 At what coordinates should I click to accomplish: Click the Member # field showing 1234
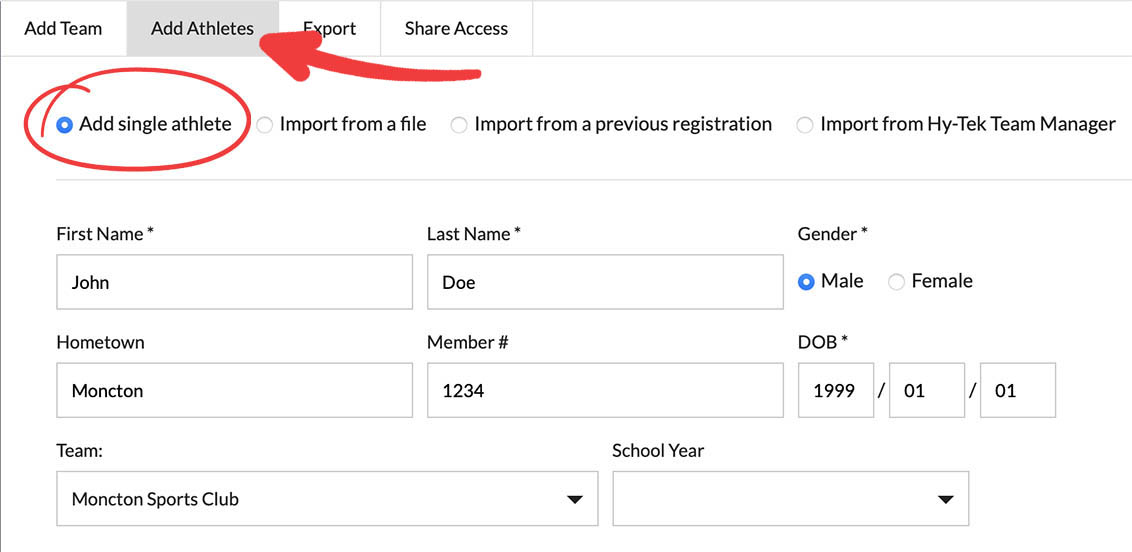[x=604, y=390]
